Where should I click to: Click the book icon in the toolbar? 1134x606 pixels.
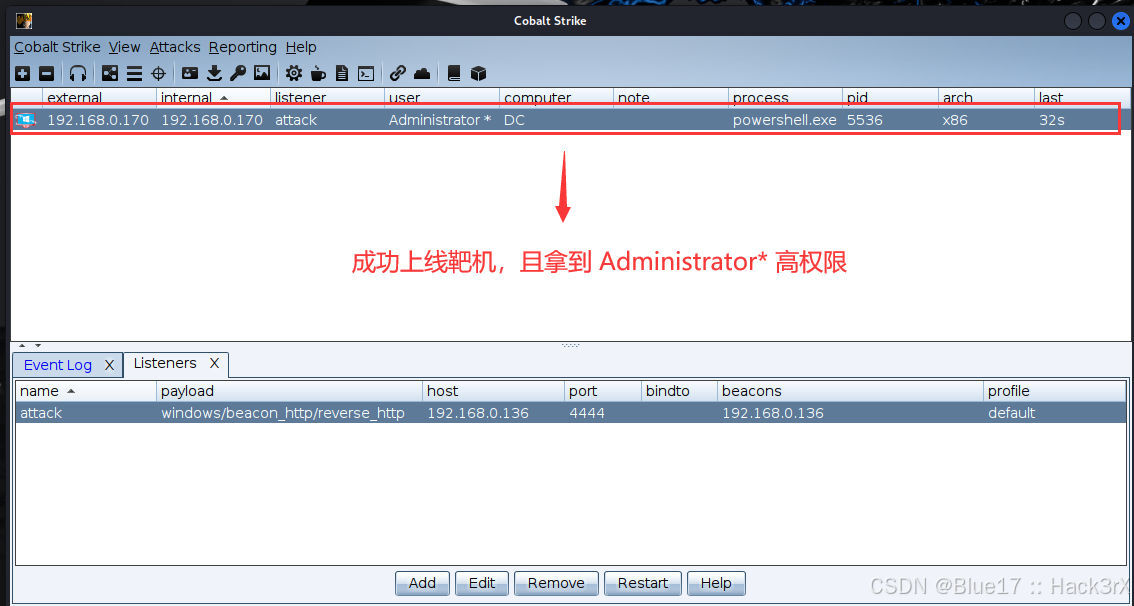point(454,73)
